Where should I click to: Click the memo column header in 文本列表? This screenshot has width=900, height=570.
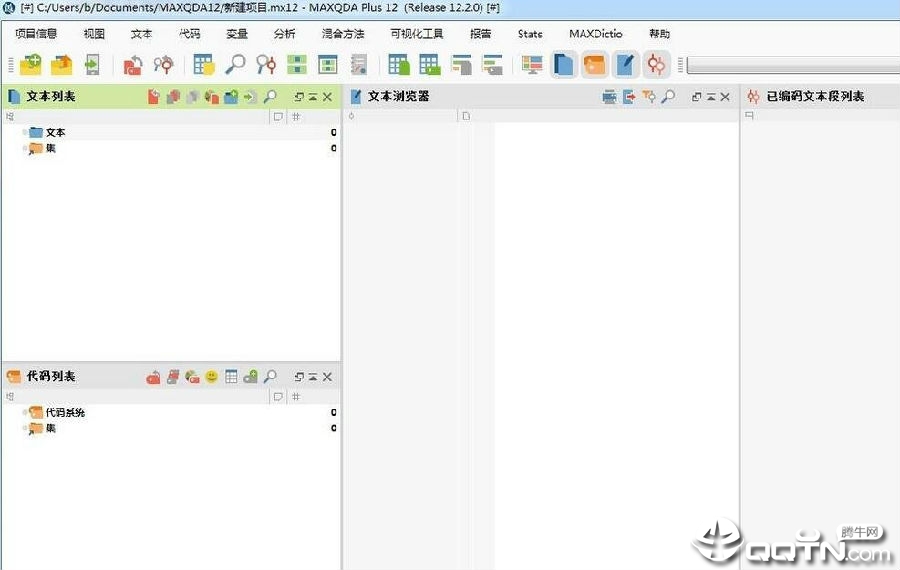click(278, 117)
